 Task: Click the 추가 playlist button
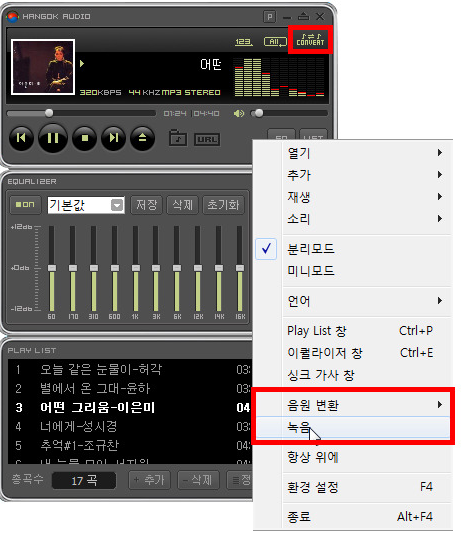coord(149,480)
